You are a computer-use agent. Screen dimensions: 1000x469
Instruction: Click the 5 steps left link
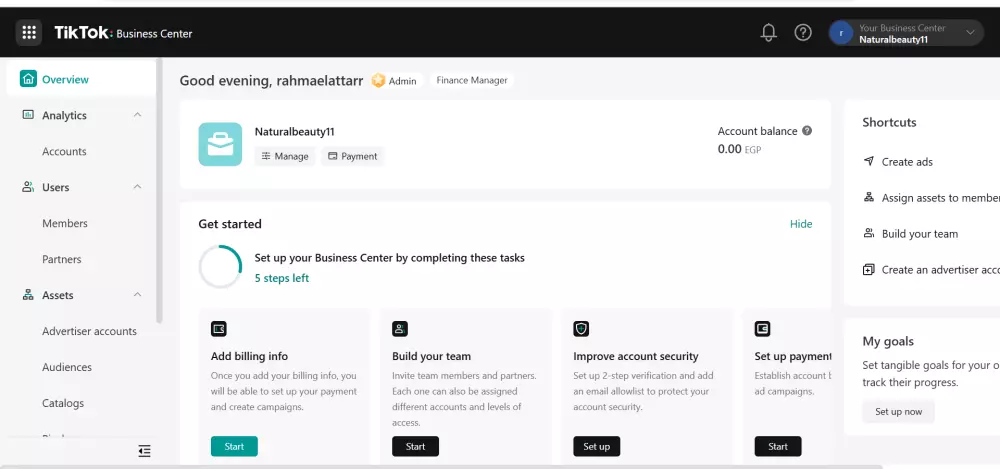click(x=282, y=278)
